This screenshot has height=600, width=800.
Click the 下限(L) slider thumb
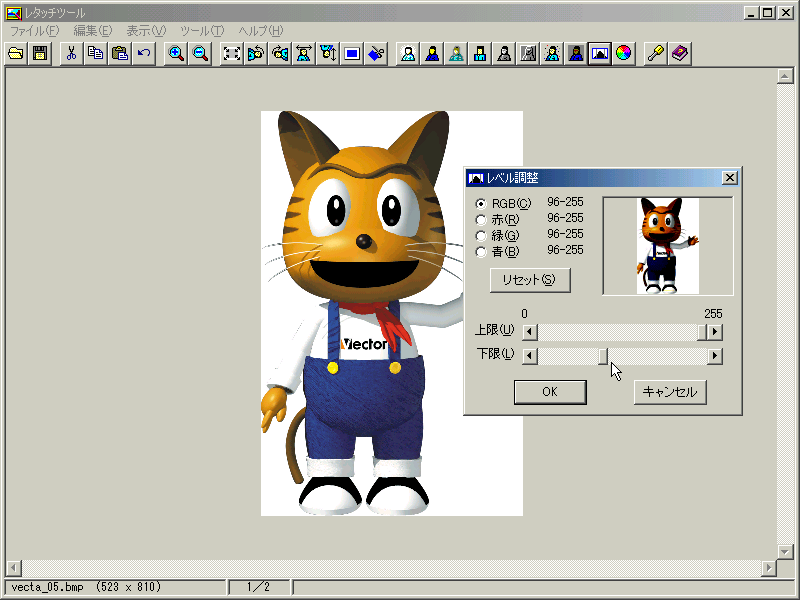coord(603,356)
